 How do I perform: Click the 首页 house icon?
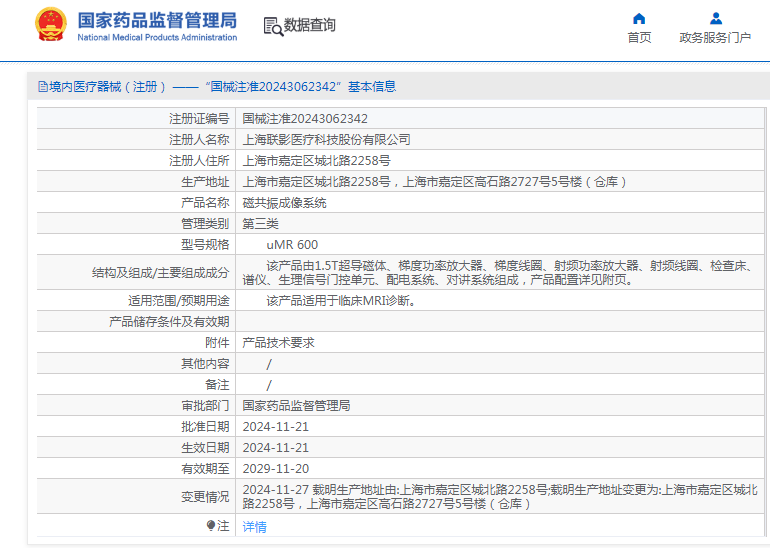point(639,18)
